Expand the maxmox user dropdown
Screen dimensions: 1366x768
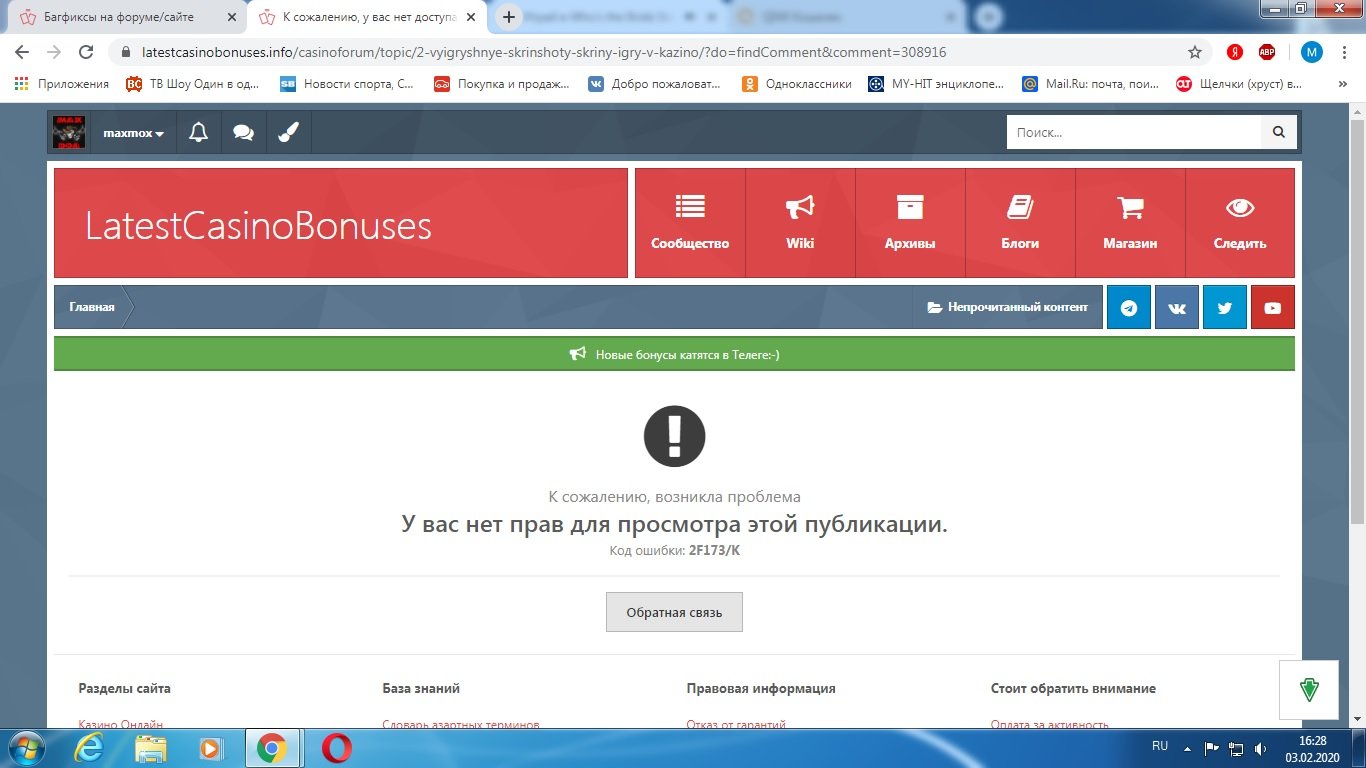point(133,133)
